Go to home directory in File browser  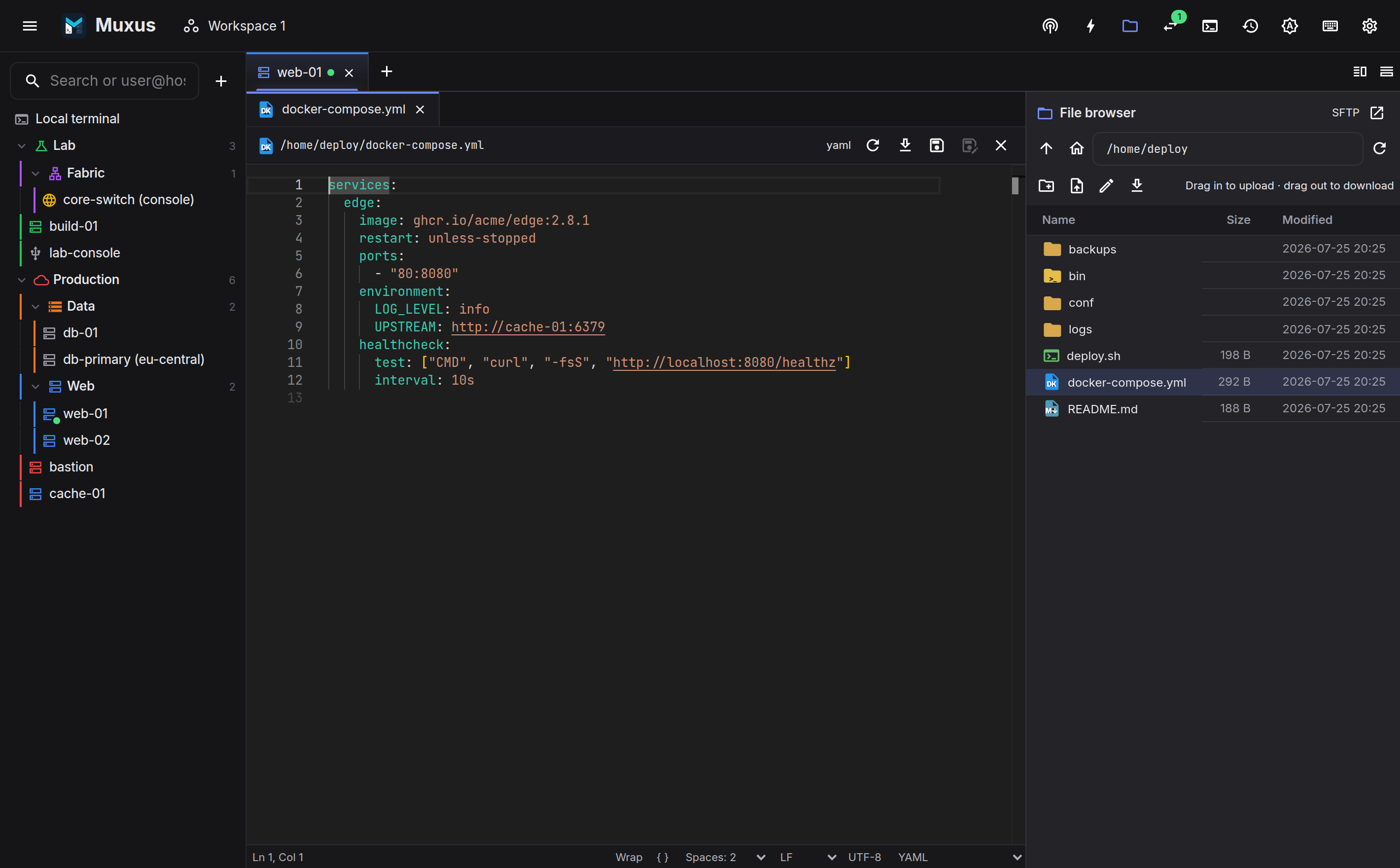[1077, 148]
